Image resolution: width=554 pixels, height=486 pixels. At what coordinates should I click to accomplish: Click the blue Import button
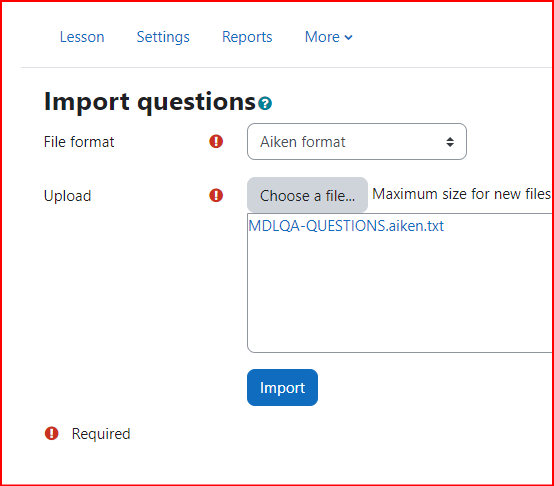pos(282,387)
